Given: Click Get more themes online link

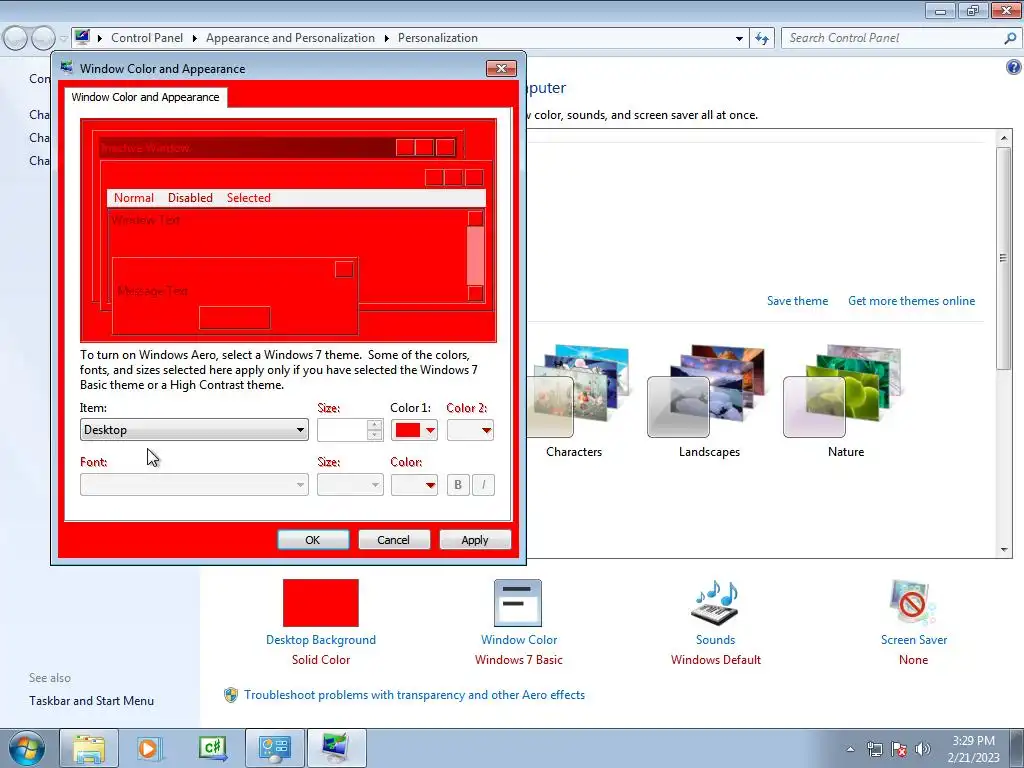Looking at the screenshot, I should (x=912, y=301).
